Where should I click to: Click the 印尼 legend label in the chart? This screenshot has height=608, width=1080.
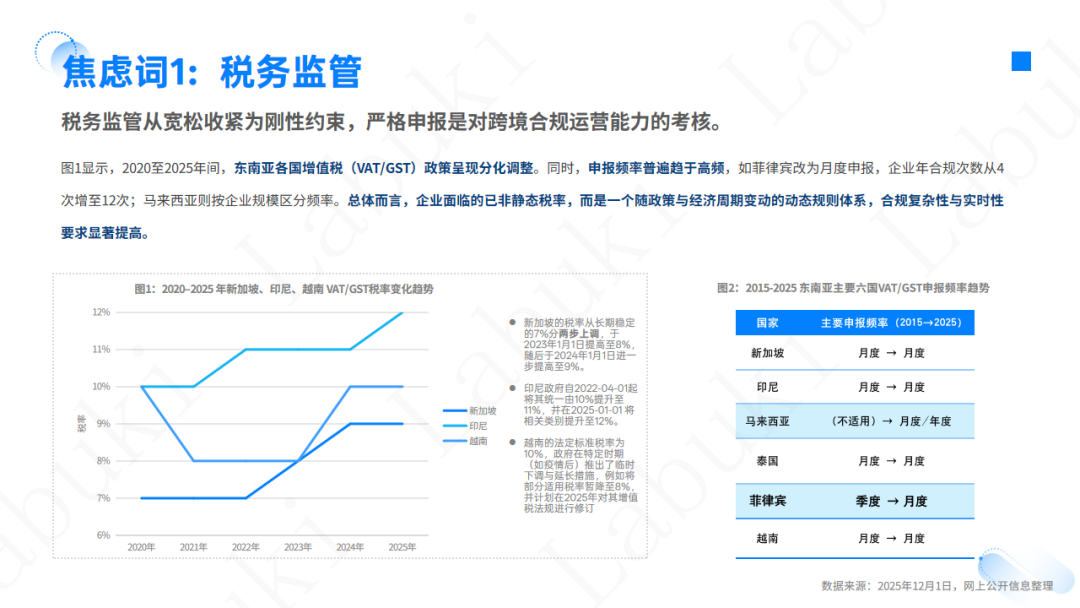point(478,426)
